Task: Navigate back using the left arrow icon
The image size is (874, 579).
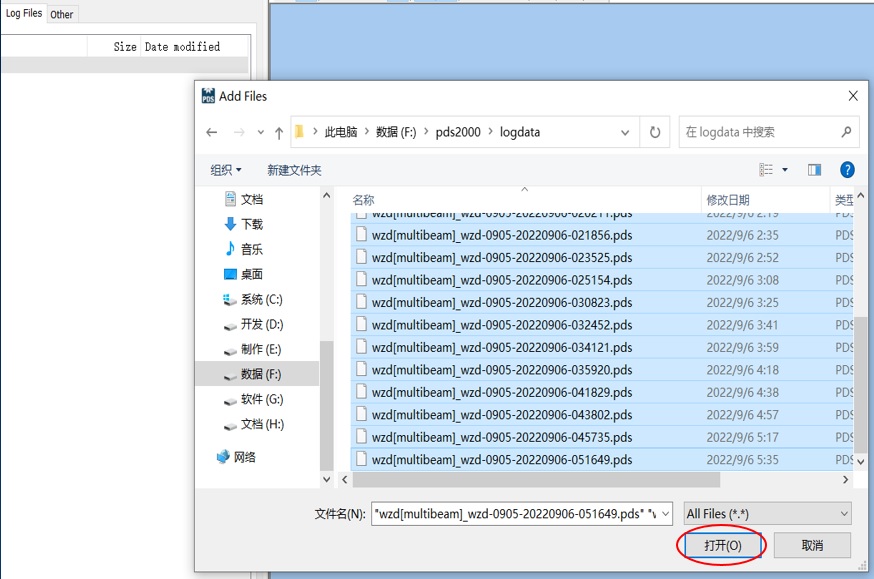Action: 212,131
